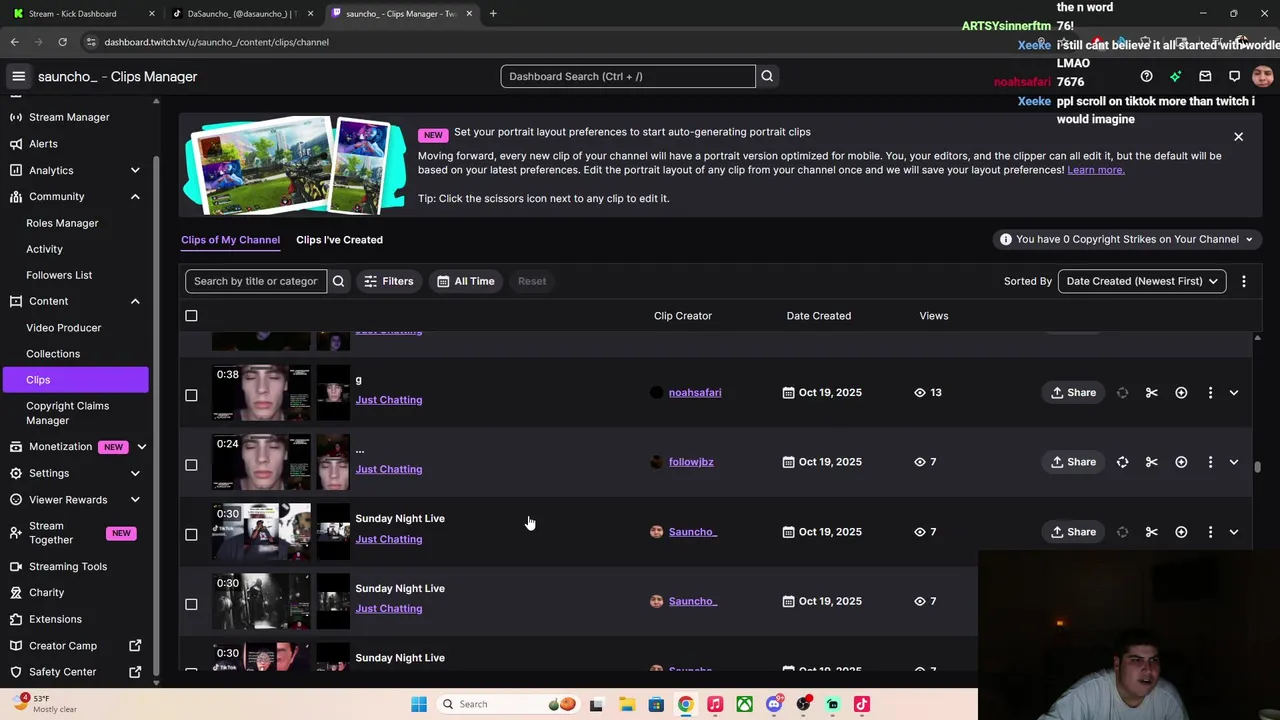Screen dimensions: 1280x720
Task: Open the TikTok taskbar icon
Action: pos(862,704)
